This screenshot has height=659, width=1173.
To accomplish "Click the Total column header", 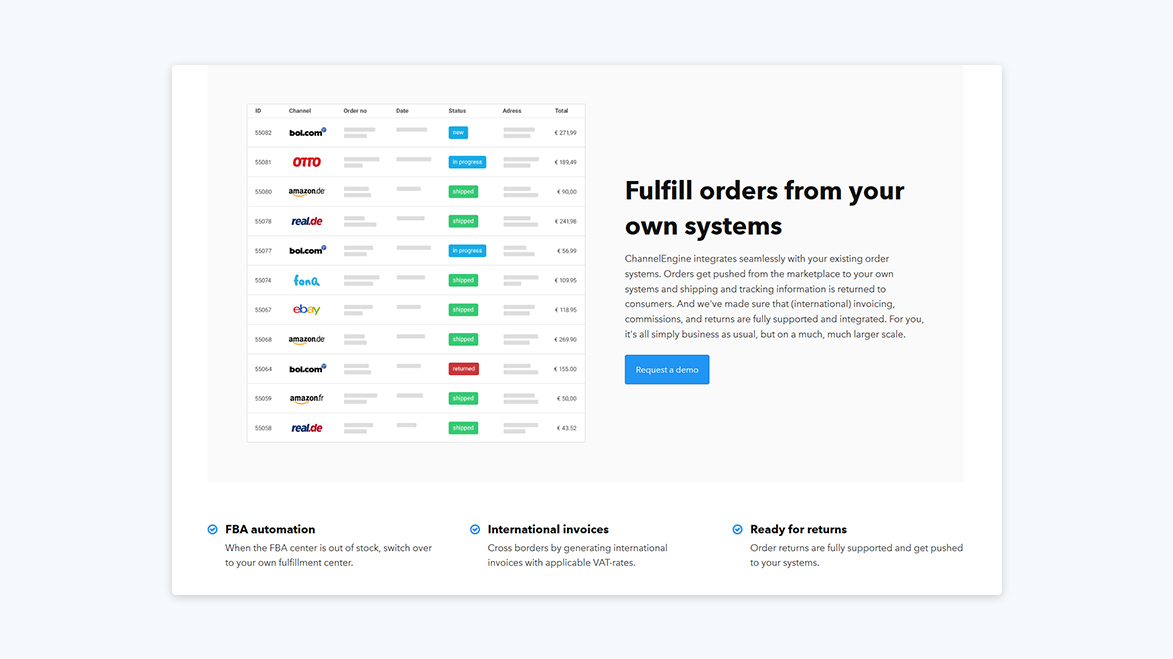I will tap(561, 110).
